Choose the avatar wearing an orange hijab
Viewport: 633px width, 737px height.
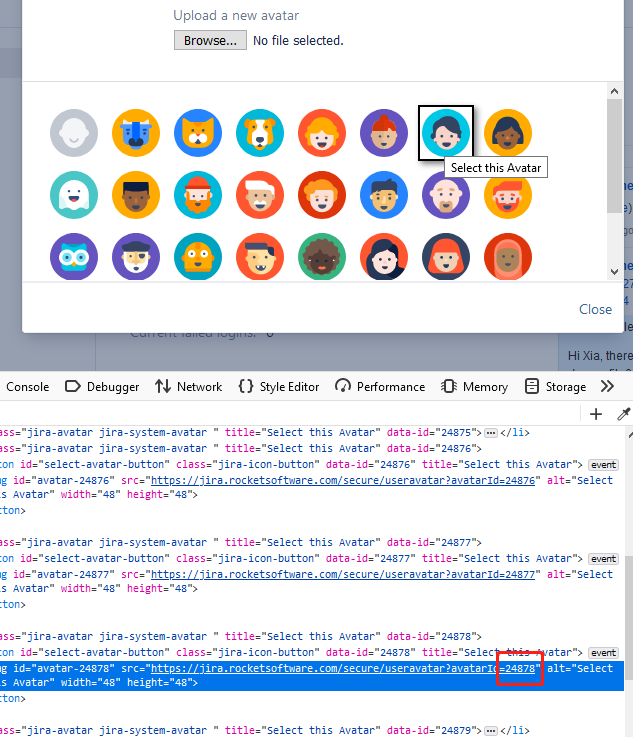click(x=508, y=257)
